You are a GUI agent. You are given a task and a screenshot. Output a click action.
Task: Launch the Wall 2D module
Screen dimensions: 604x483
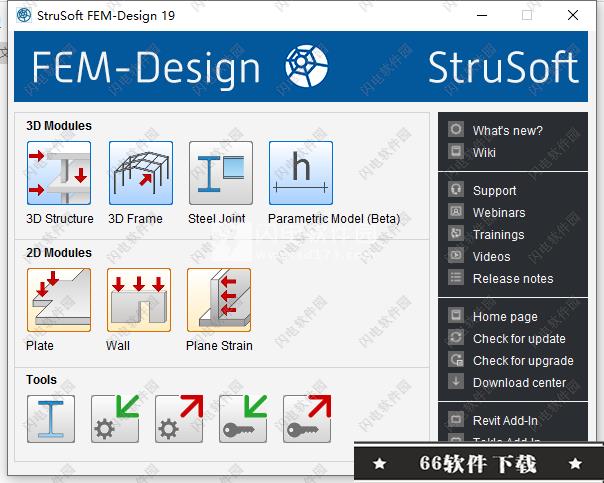pyautogui.click(x=139, y=300)
